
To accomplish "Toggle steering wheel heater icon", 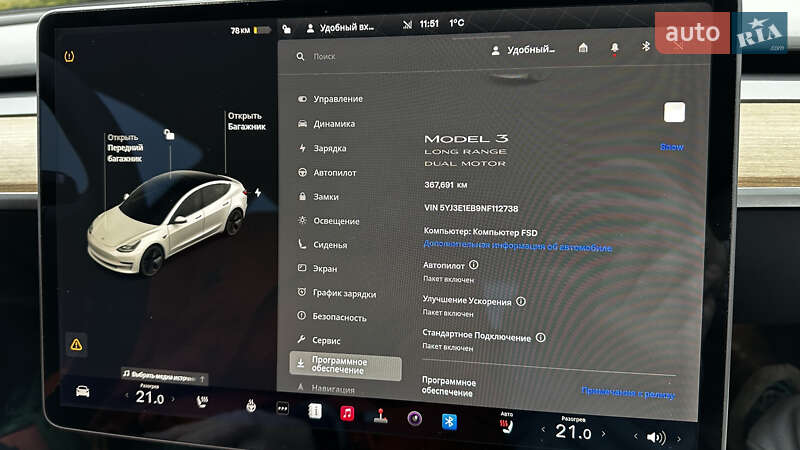I will (251, 406).
